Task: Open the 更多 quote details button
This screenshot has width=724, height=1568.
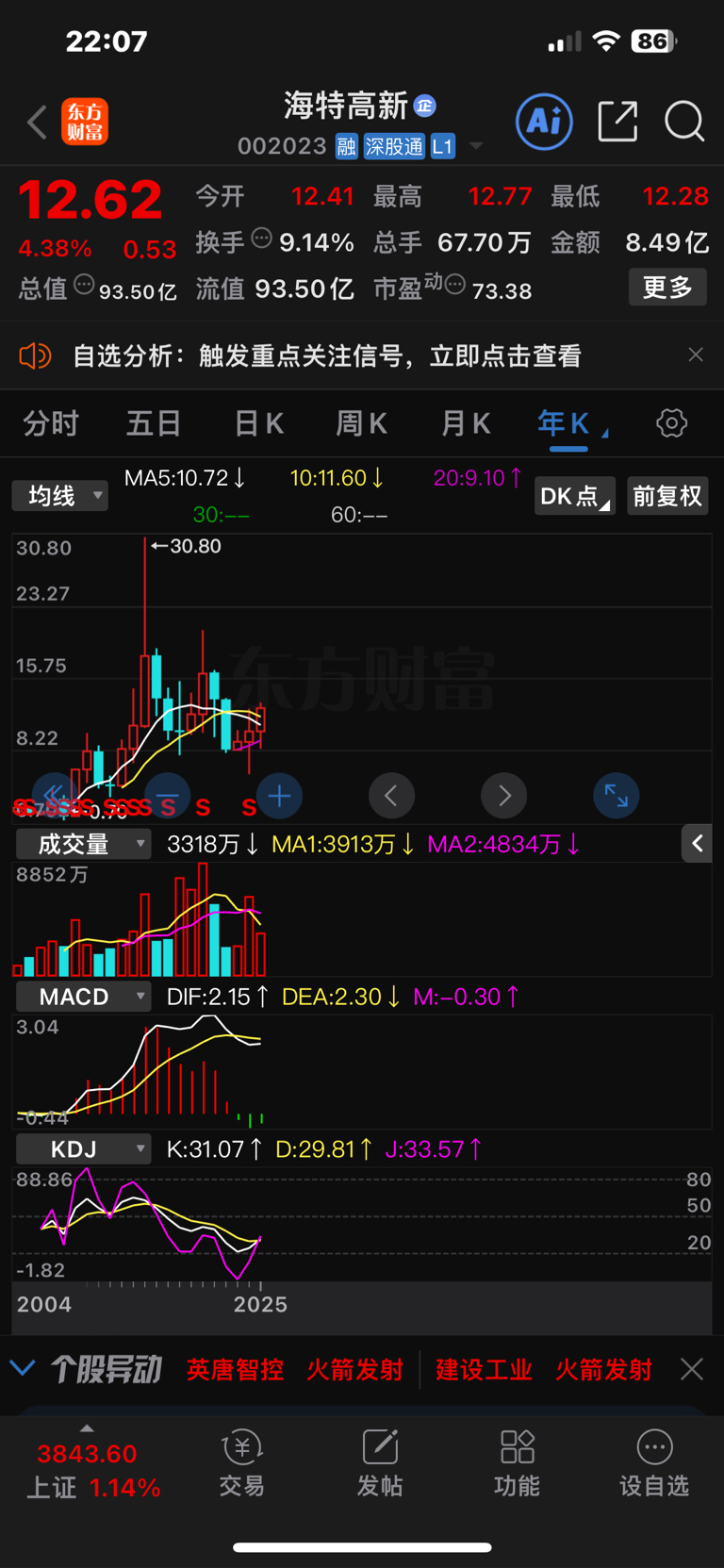Action: click(x=667, y=288)
